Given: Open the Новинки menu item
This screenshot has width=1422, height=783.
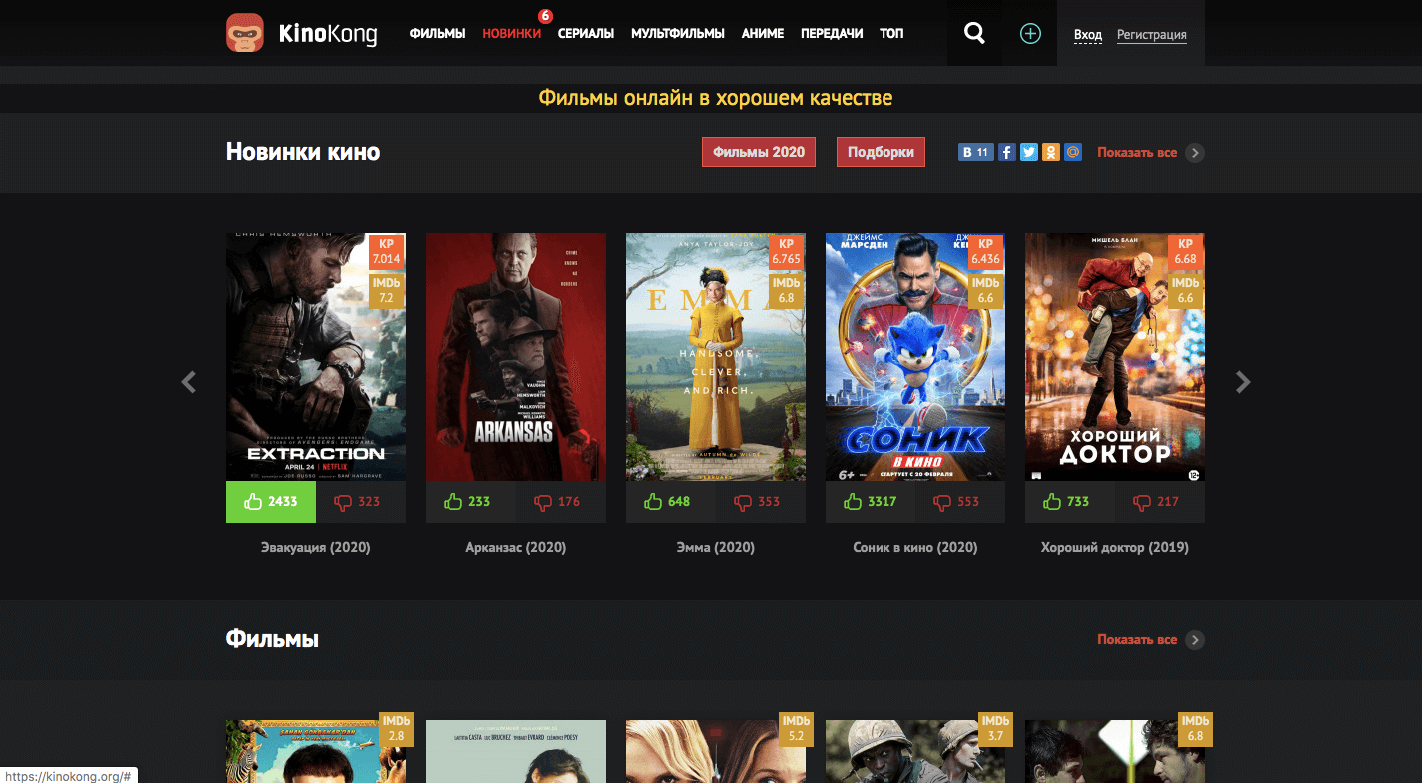Looking at the screenshot, I should pyautogui.click(x=511, y=33).
